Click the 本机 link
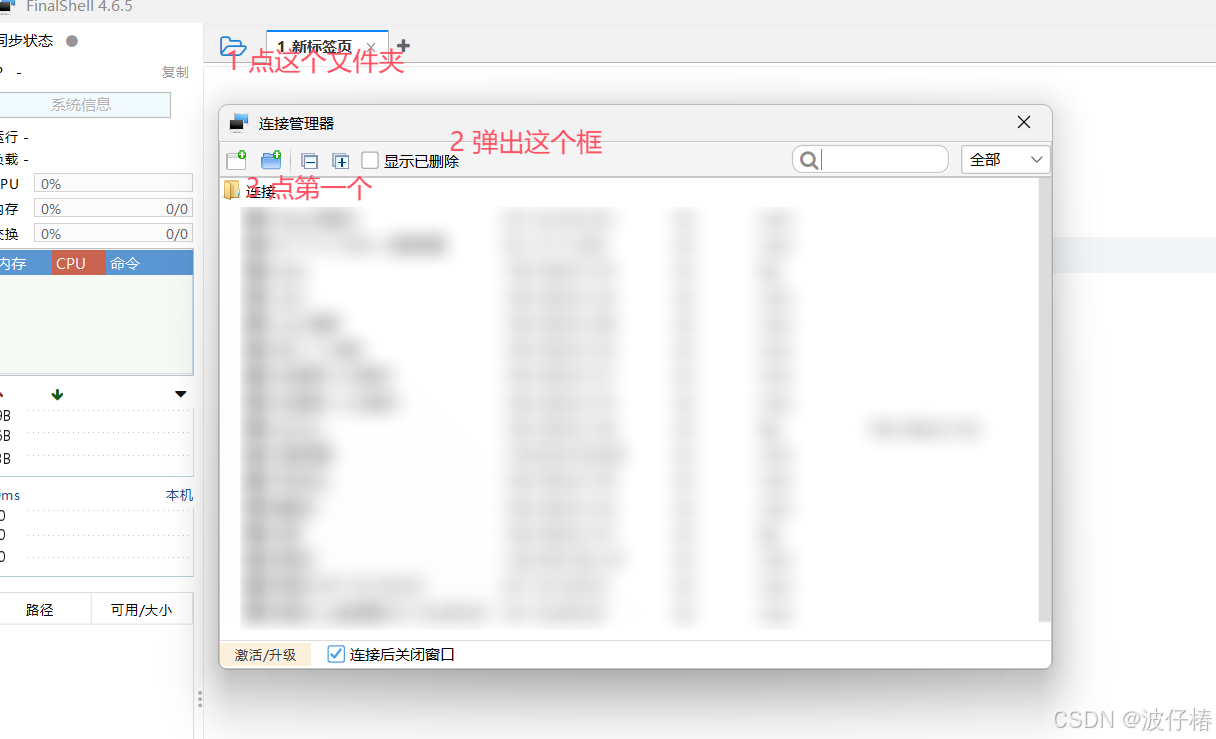 [x=179, y=496]
